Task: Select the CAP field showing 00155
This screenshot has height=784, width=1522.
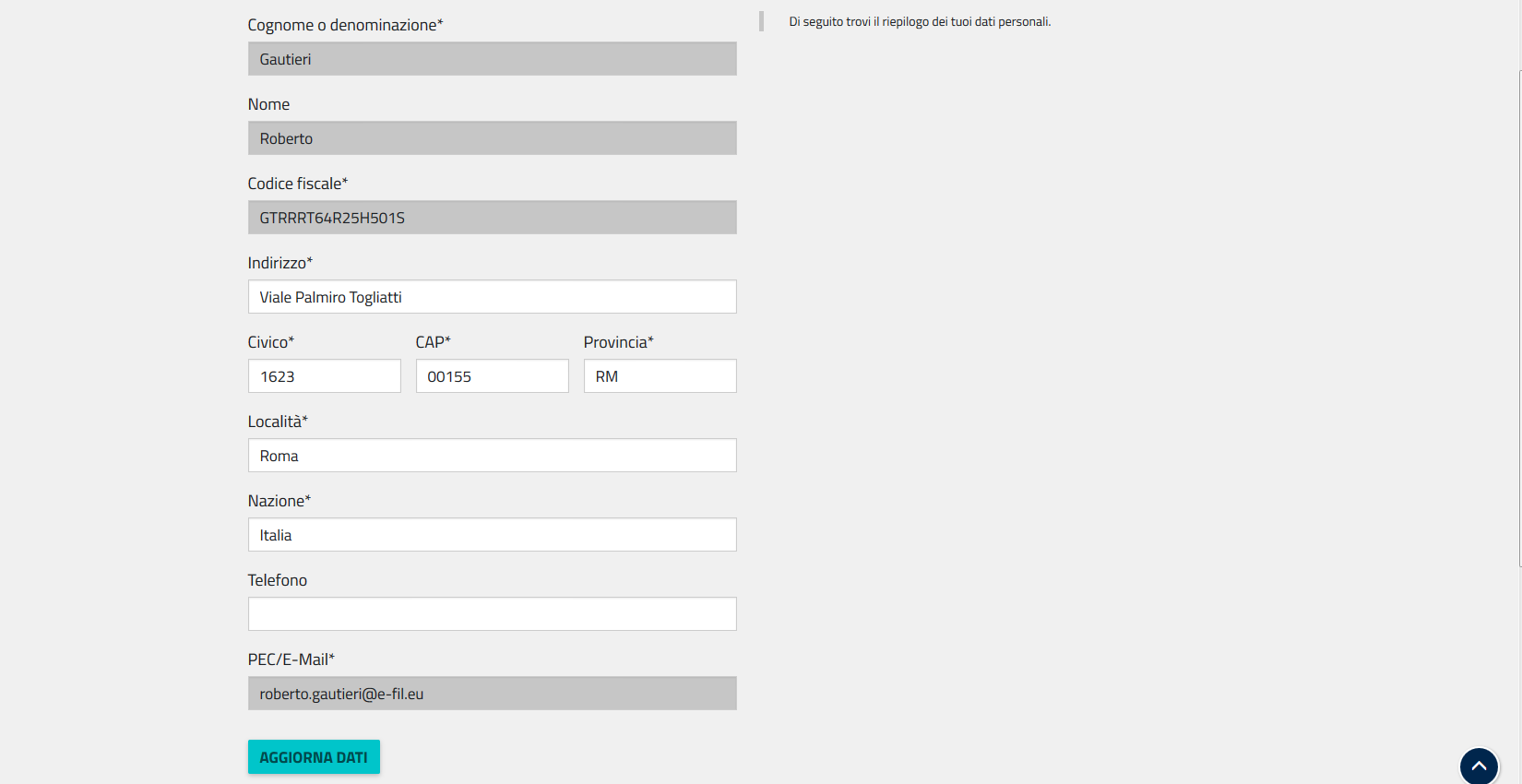Action: (x=492, y=376)
